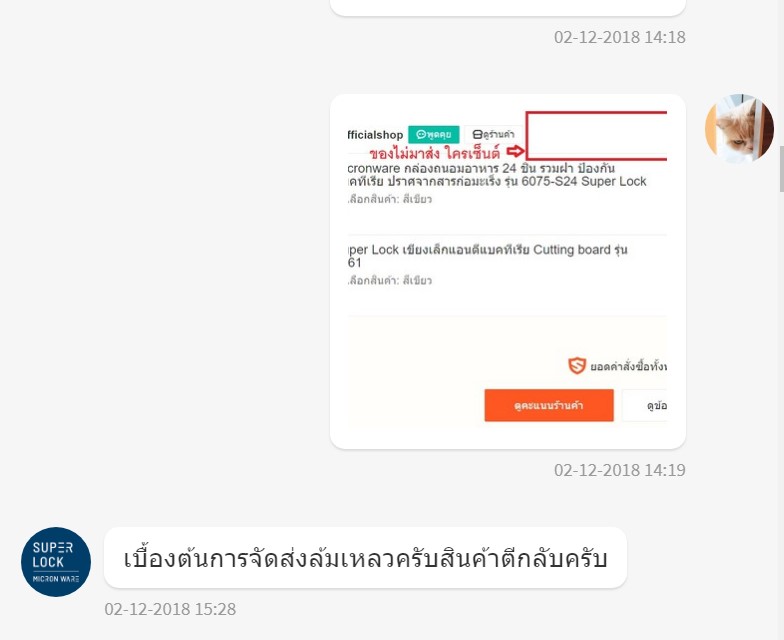This screenshot has width=784, height=640.
Task: Click the green พูดคุย chat button
Action: pos(434,134)
